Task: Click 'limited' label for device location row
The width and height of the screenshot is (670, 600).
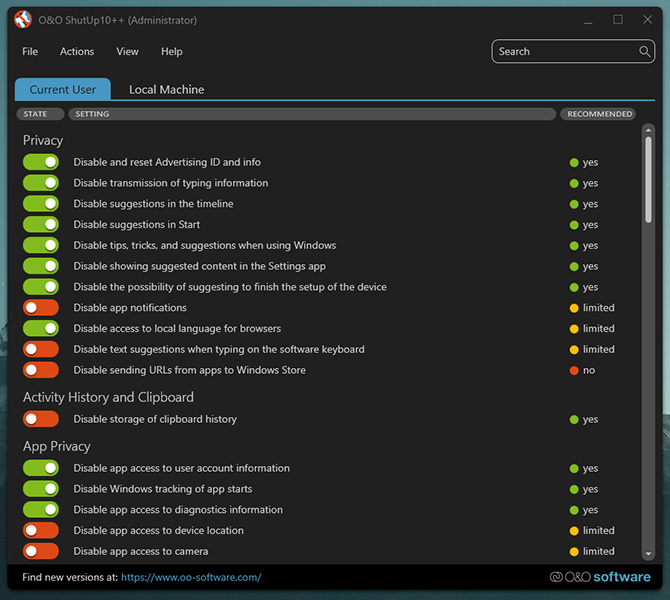Action: [599, 530]
